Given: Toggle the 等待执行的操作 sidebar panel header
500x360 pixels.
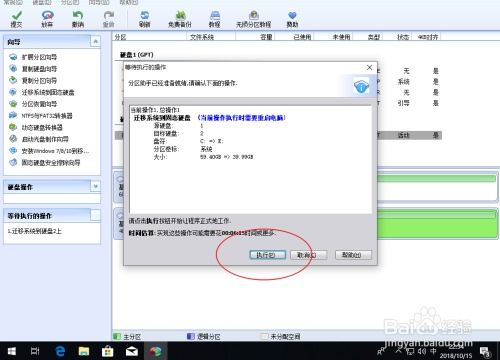Looking at the screenshot, I should point(95,215).
